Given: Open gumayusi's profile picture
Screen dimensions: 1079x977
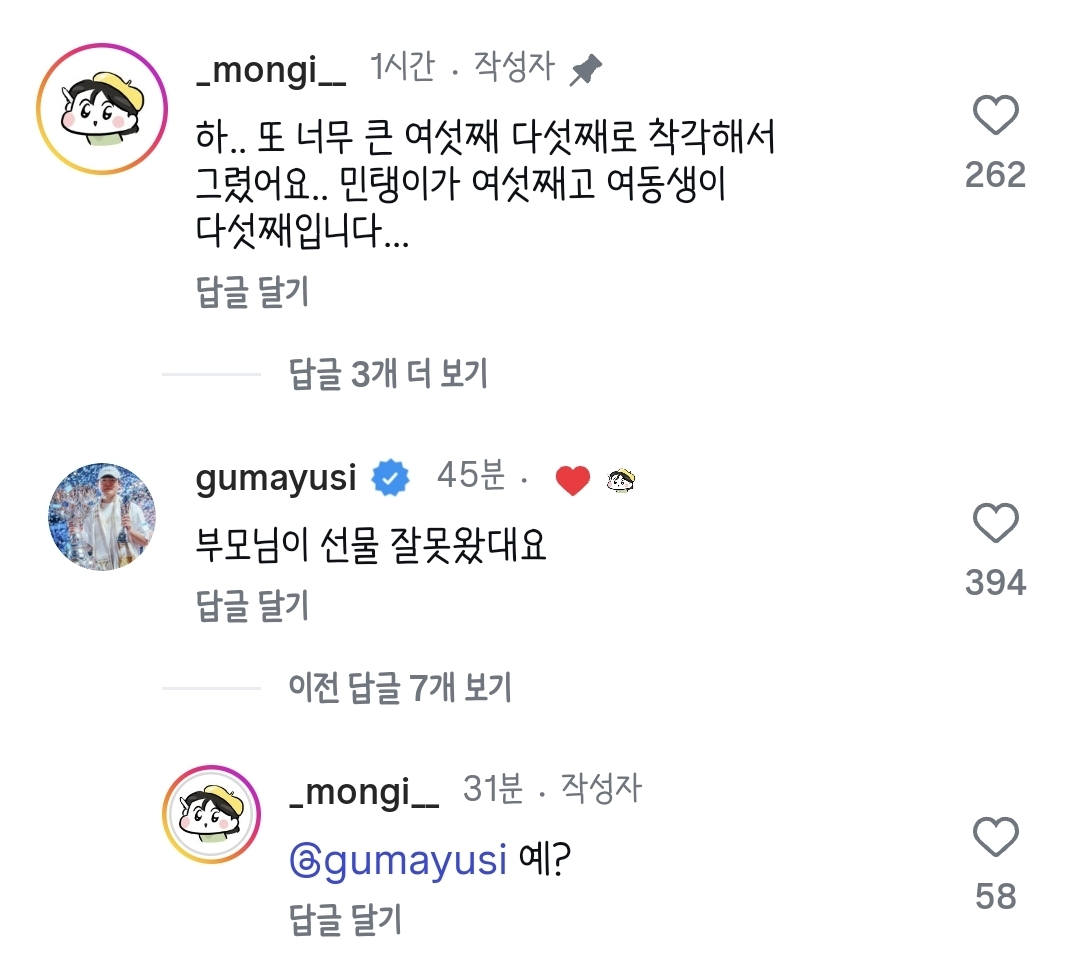Looking at the screenshot, I should click(x=102, y=517).
